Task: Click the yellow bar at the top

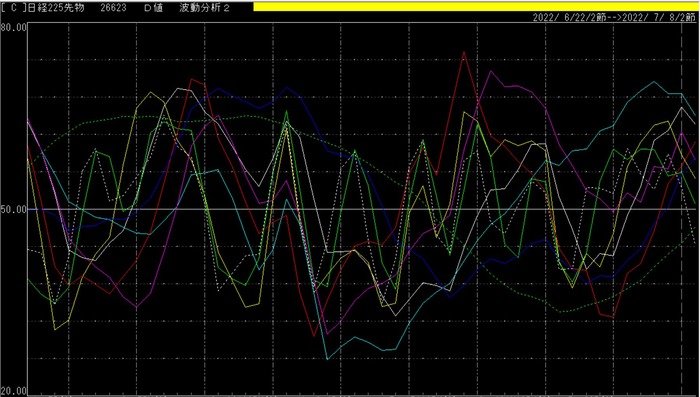Action: point(476,6)
